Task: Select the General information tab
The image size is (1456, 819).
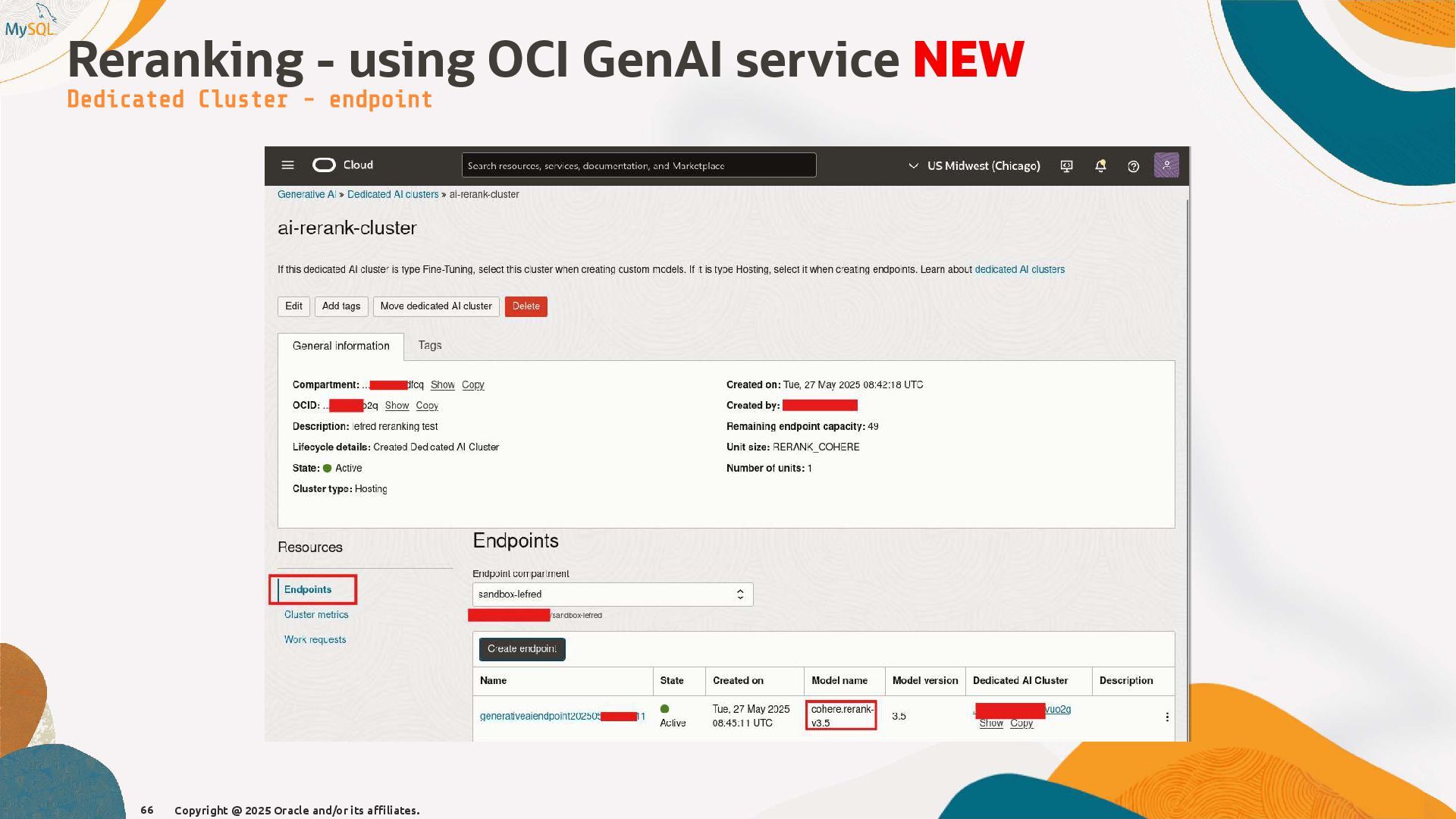Action: pos(340,346)
